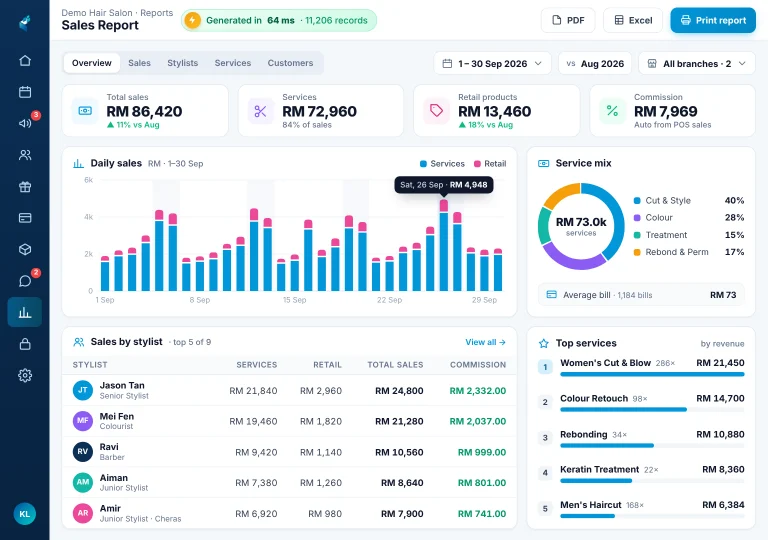
Task: Open the customers people icon in sidebar
Action: [x=25, y=155]
